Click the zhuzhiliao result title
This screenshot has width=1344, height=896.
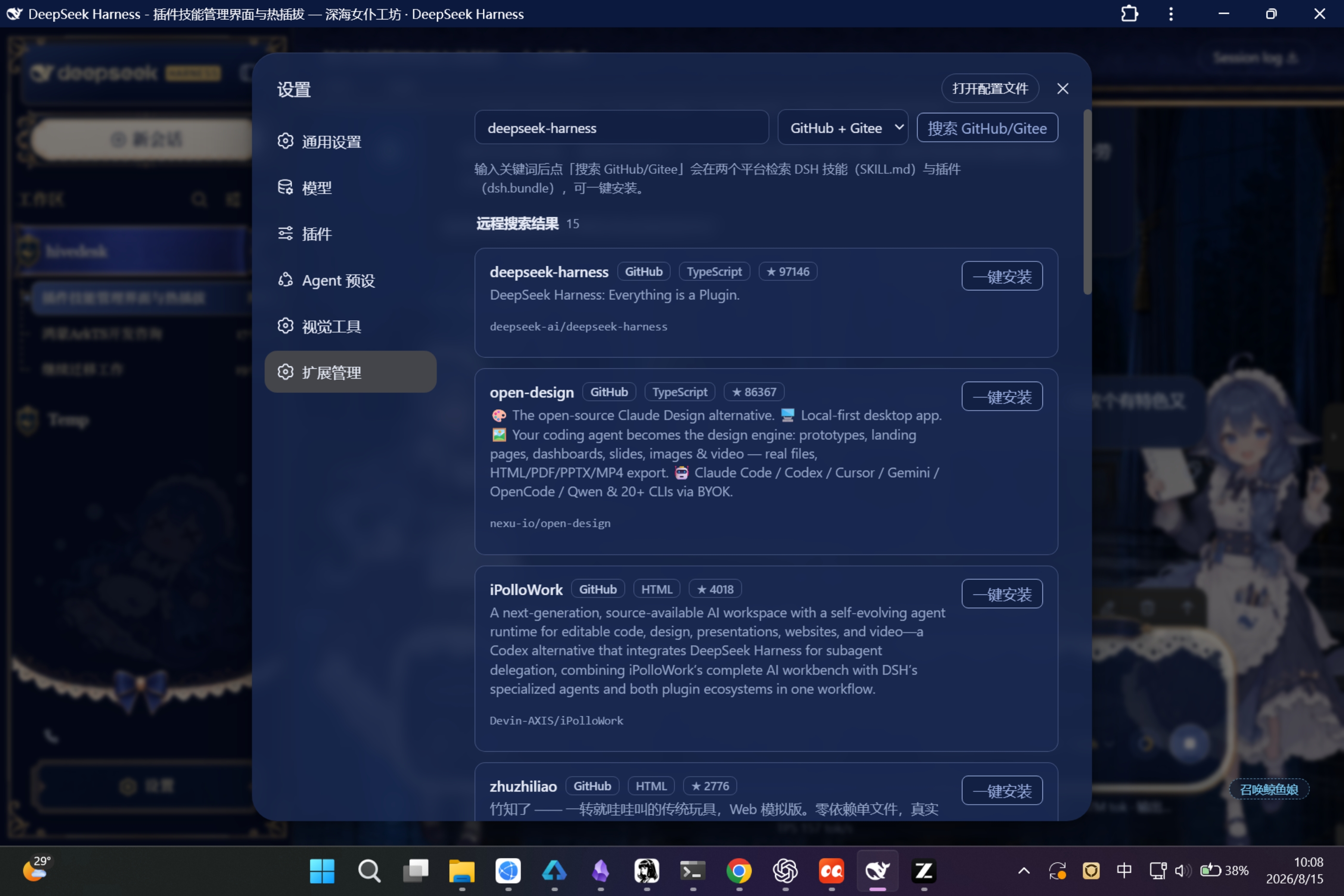[x=523, y=786]
